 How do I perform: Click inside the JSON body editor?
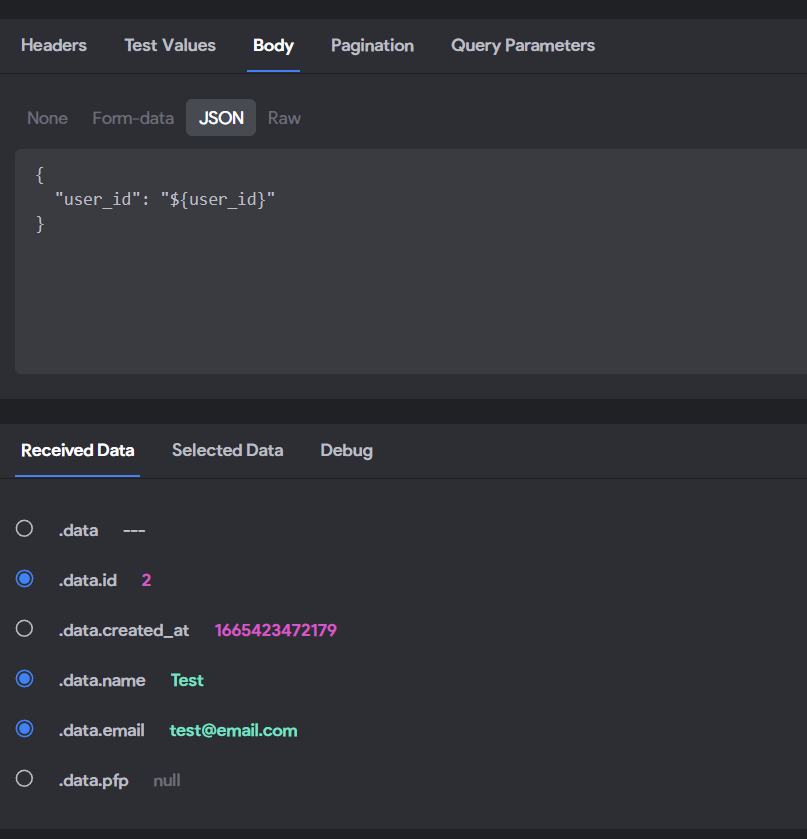411,262
